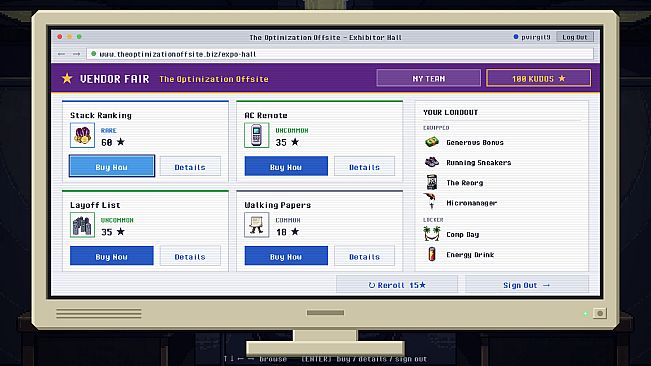This screenshot has height=366, width=651.
Task: Click the Stack Ranking title
Action: 101,115
